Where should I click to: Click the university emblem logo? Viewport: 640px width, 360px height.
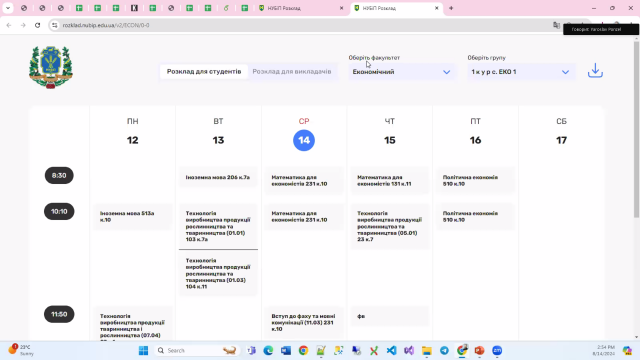coord(51,67)
